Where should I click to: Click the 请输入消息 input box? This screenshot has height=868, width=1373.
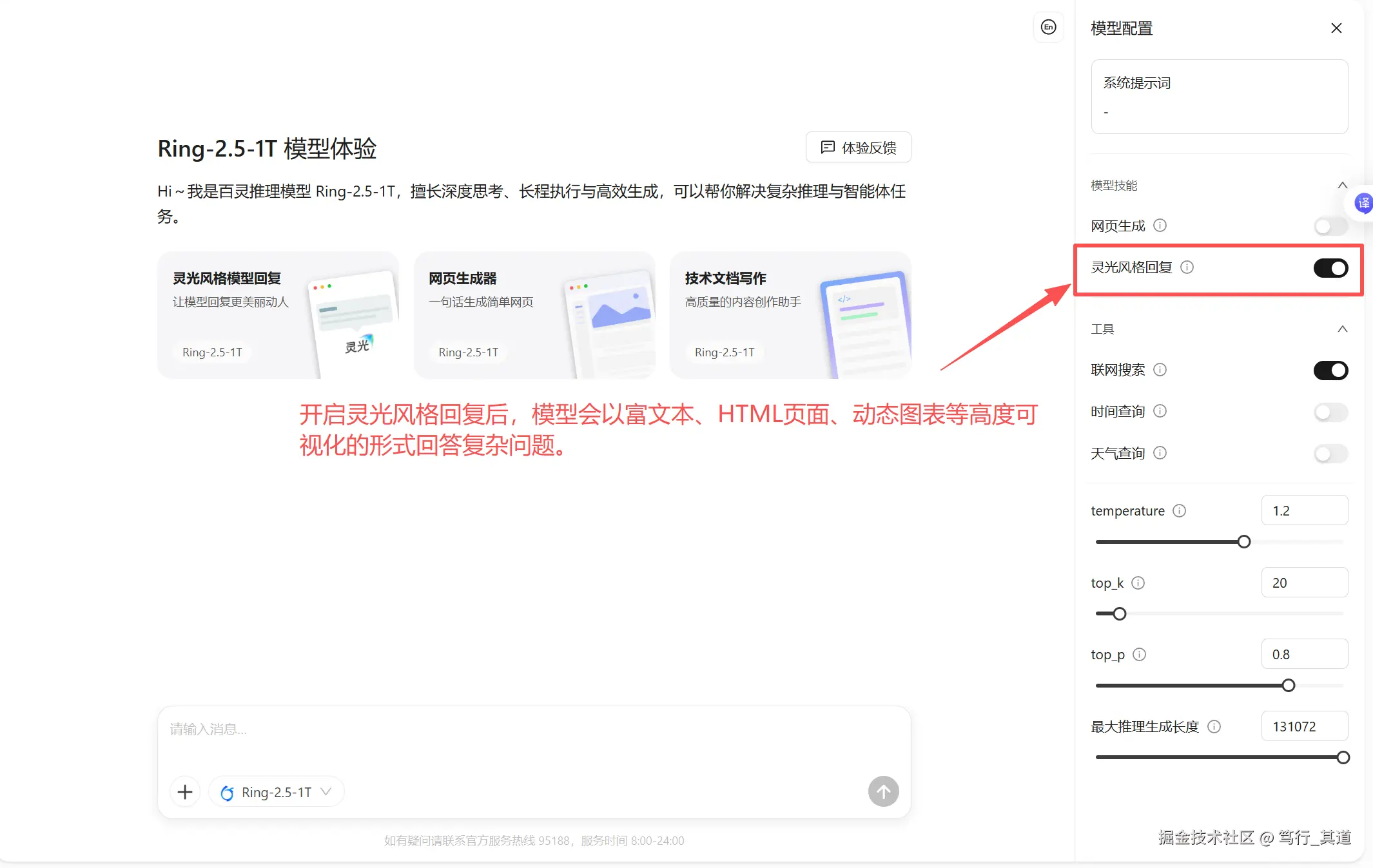[516, 735]
